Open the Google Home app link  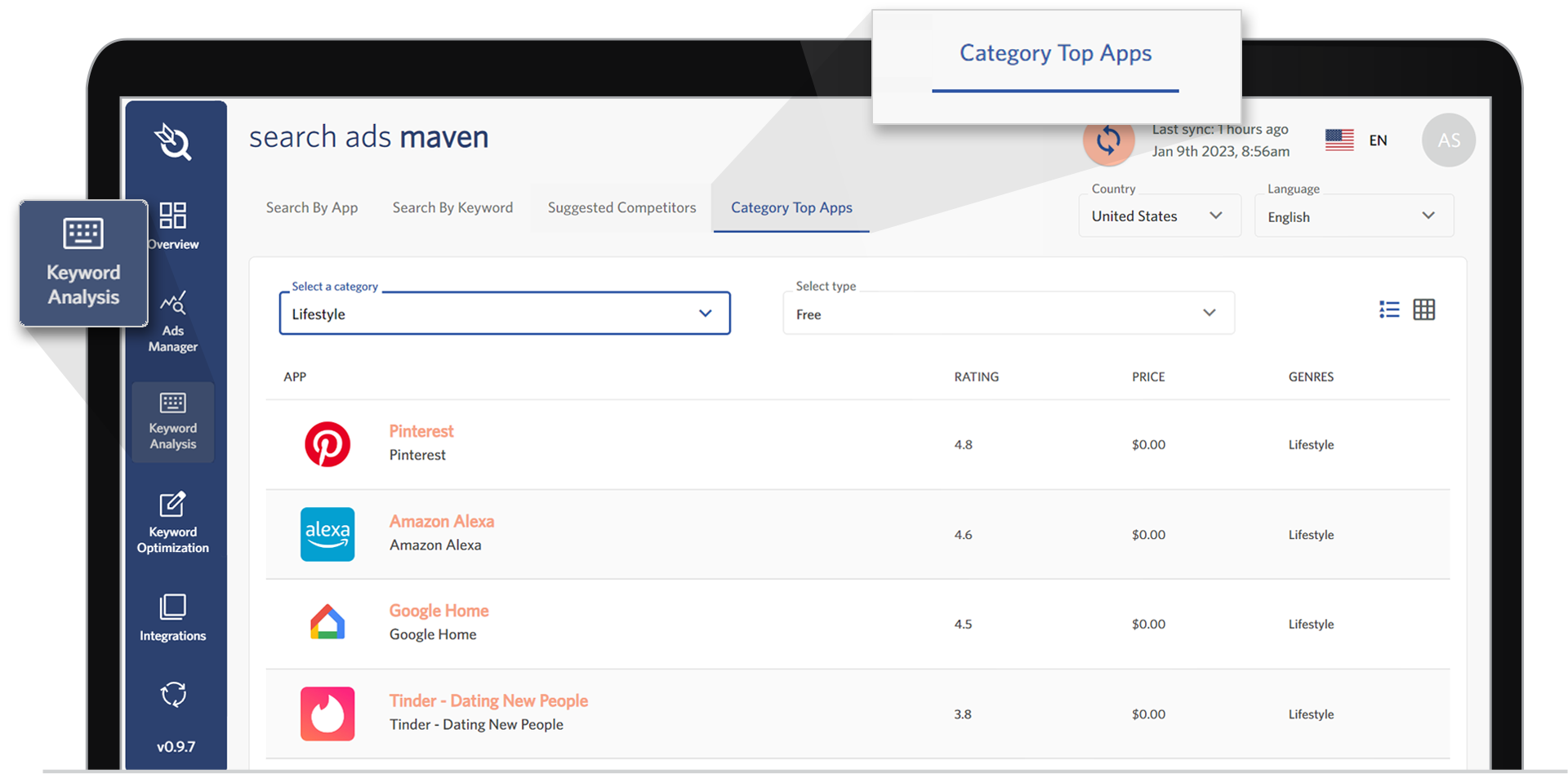(439, 611)
